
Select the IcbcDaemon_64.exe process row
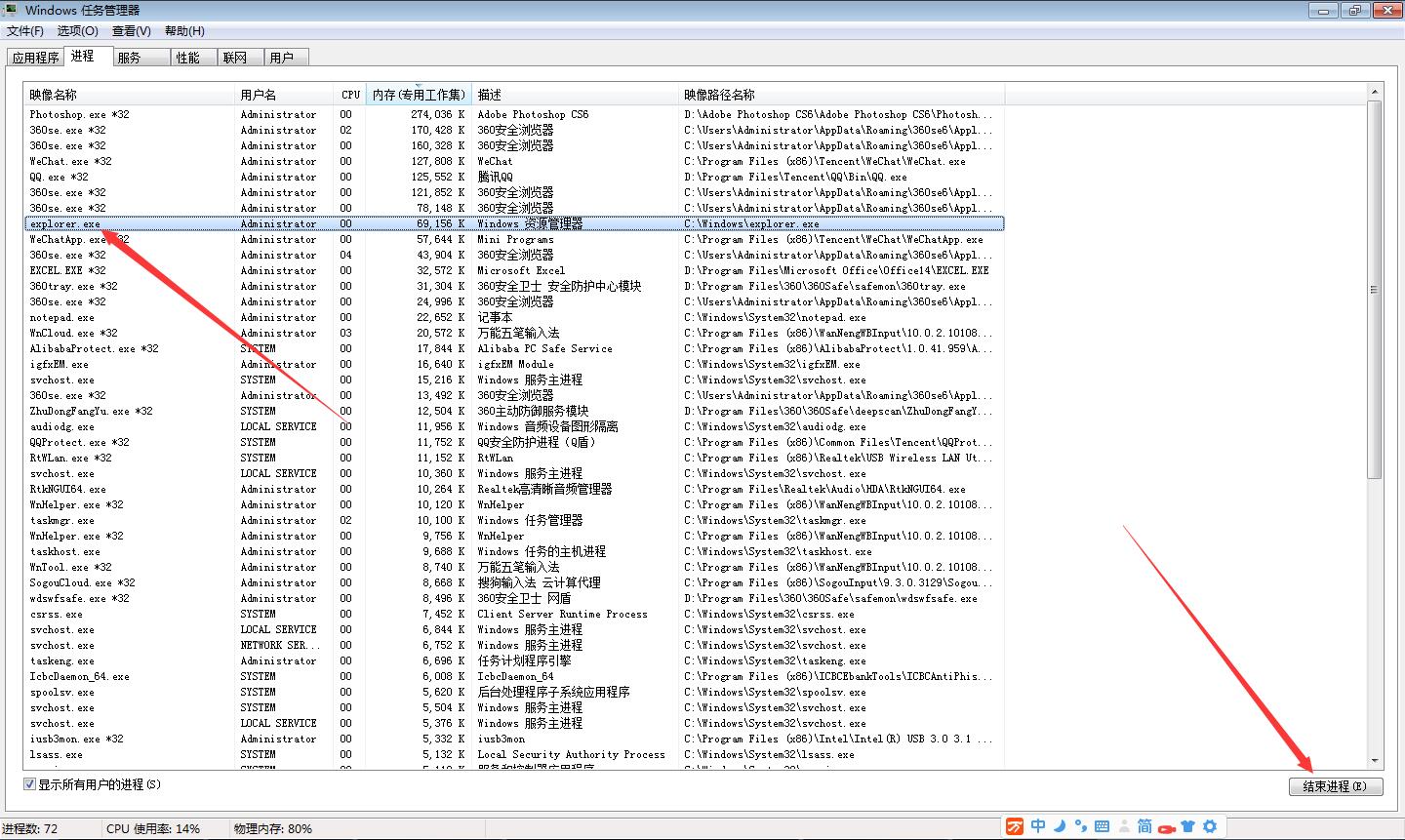tap(514, 676)
